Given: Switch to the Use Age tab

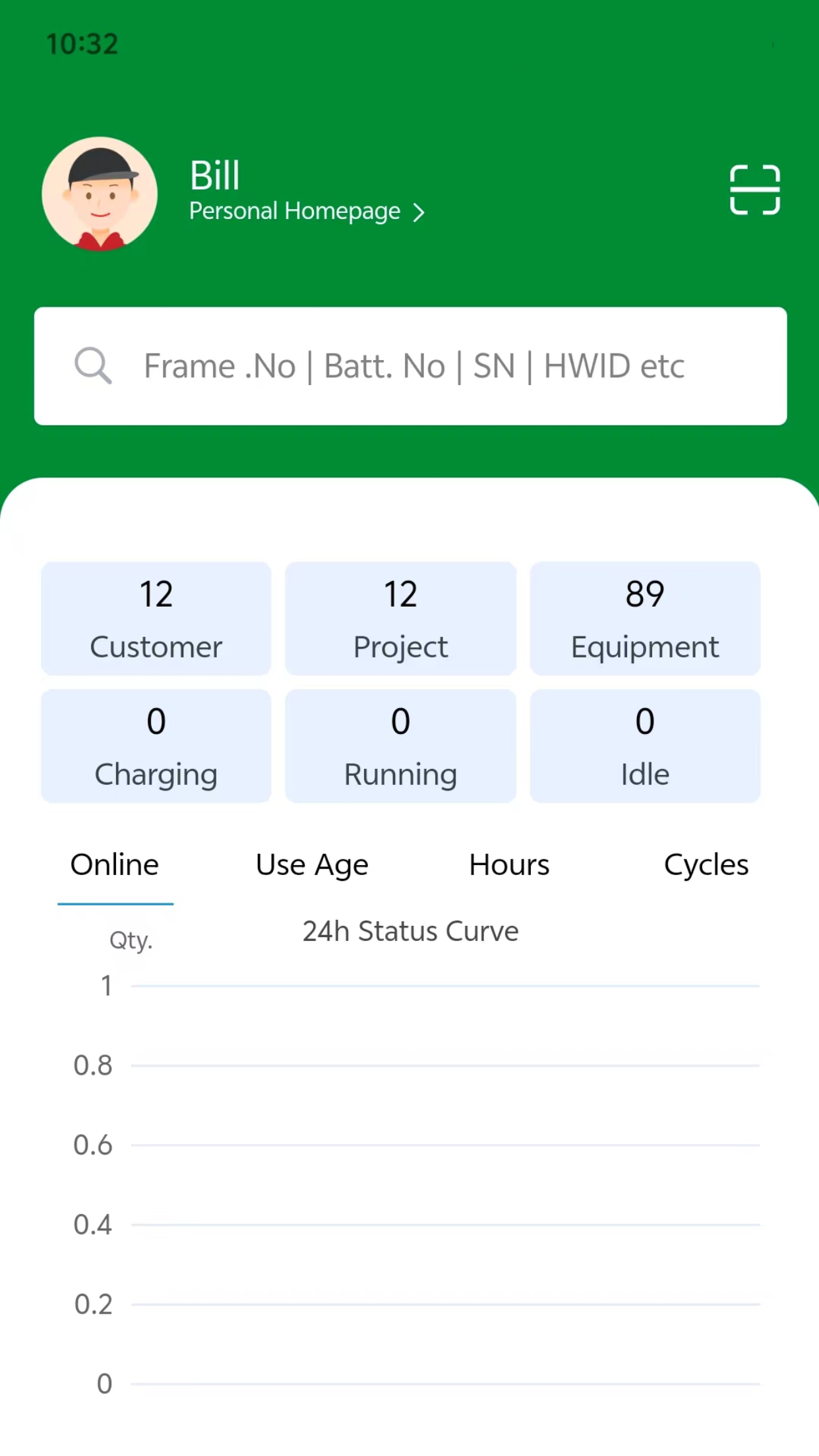Looking at the screenshot, I should [x=312, y=866].
